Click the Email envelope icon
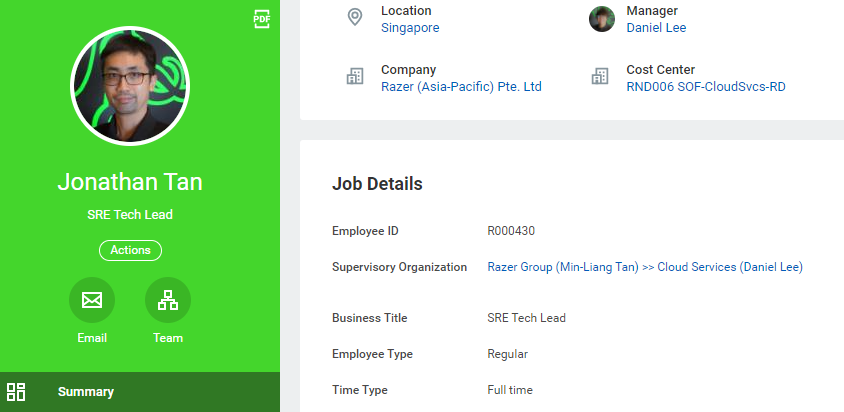The width and height of the screenshot is (844, 412). click(x=92, y=300)
